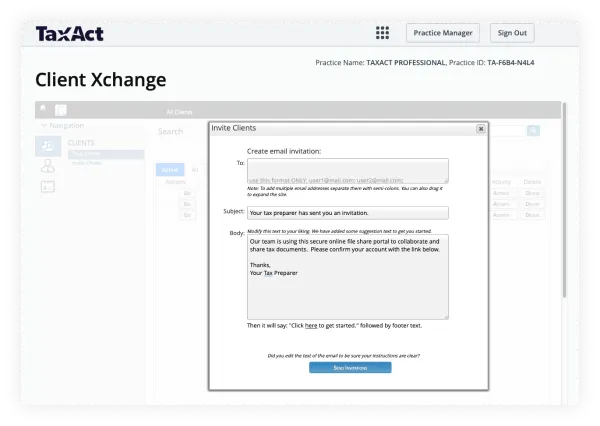Click the home icon in the gray toolbar
600x426 pixels.
[x=43, y=108]
